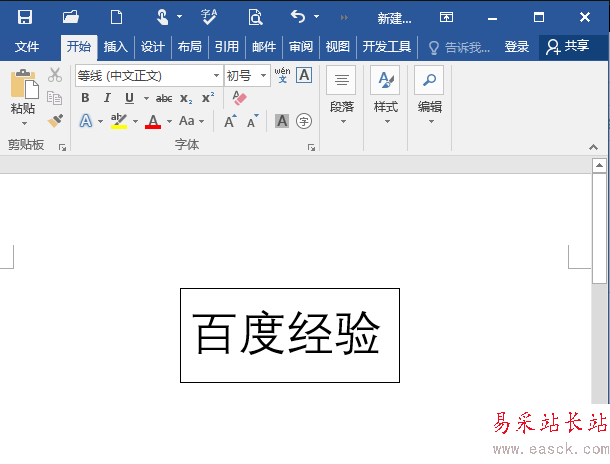
Task: Cut the selection with the scissors icon
Action: (55, 75)
